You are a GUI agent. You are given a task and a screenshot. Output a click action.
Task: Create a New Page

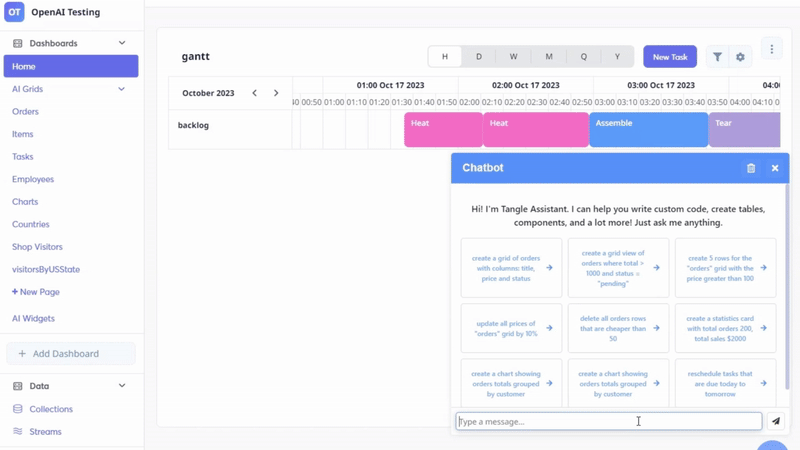(x=36, y=292)
